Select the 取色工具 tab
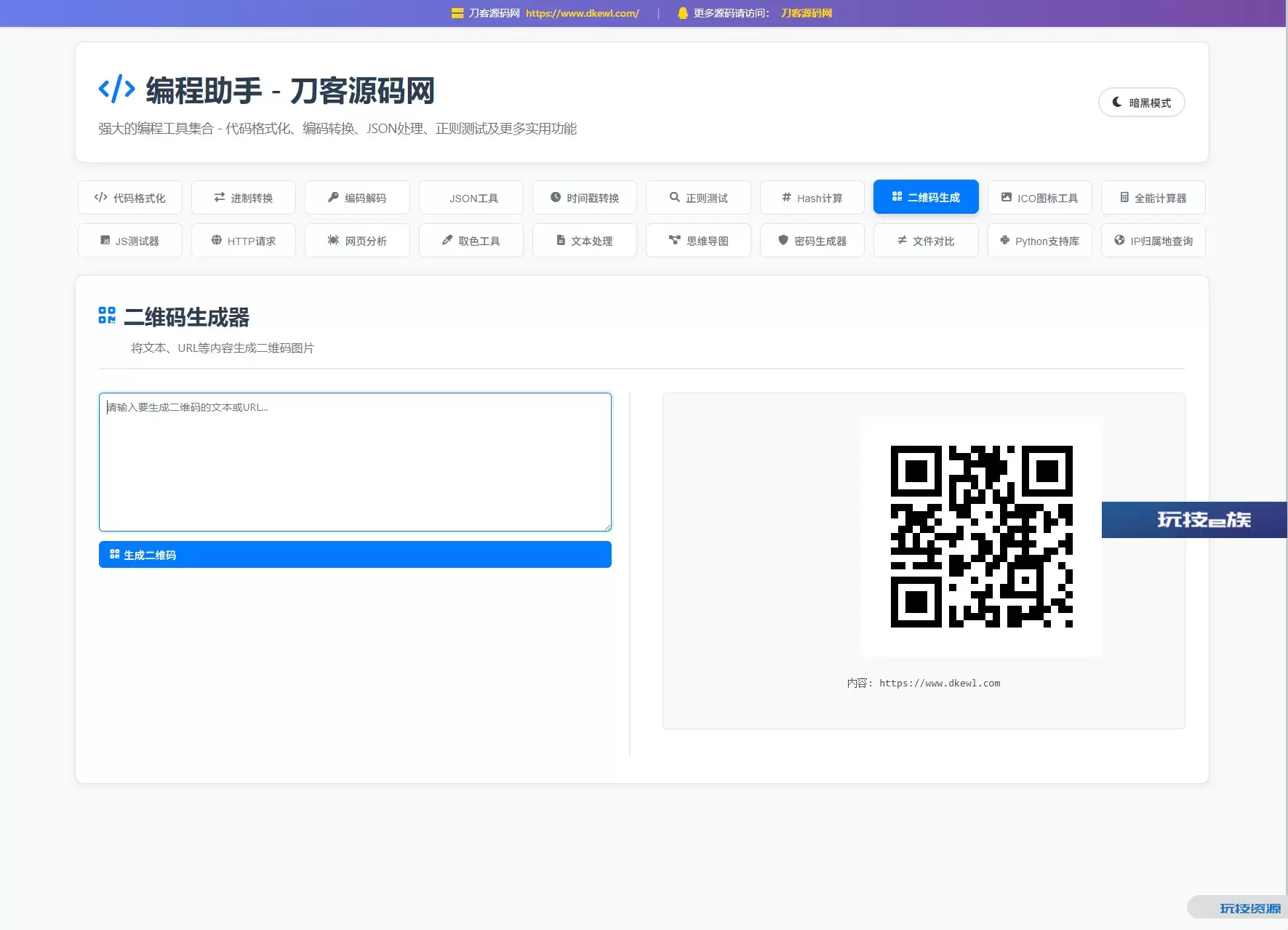 pyautogui.click(x=471, y=241)
